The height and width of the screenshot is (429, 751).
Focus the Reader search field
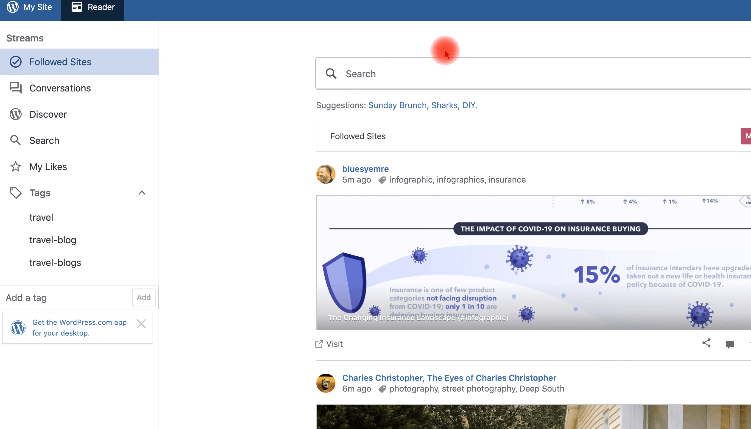(533, 74)
